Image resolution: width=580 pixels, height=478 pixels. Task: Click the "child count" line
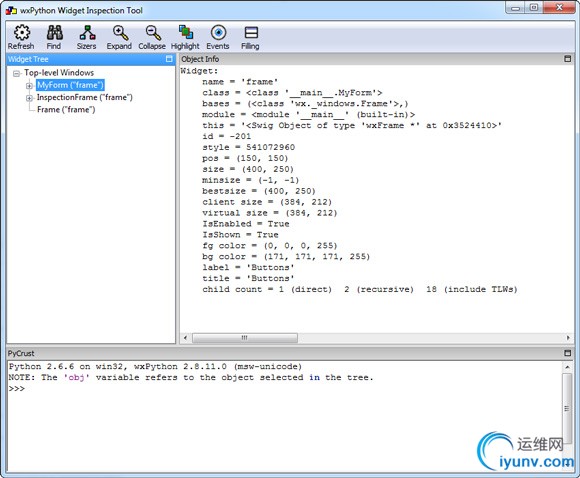coord(360,289)
